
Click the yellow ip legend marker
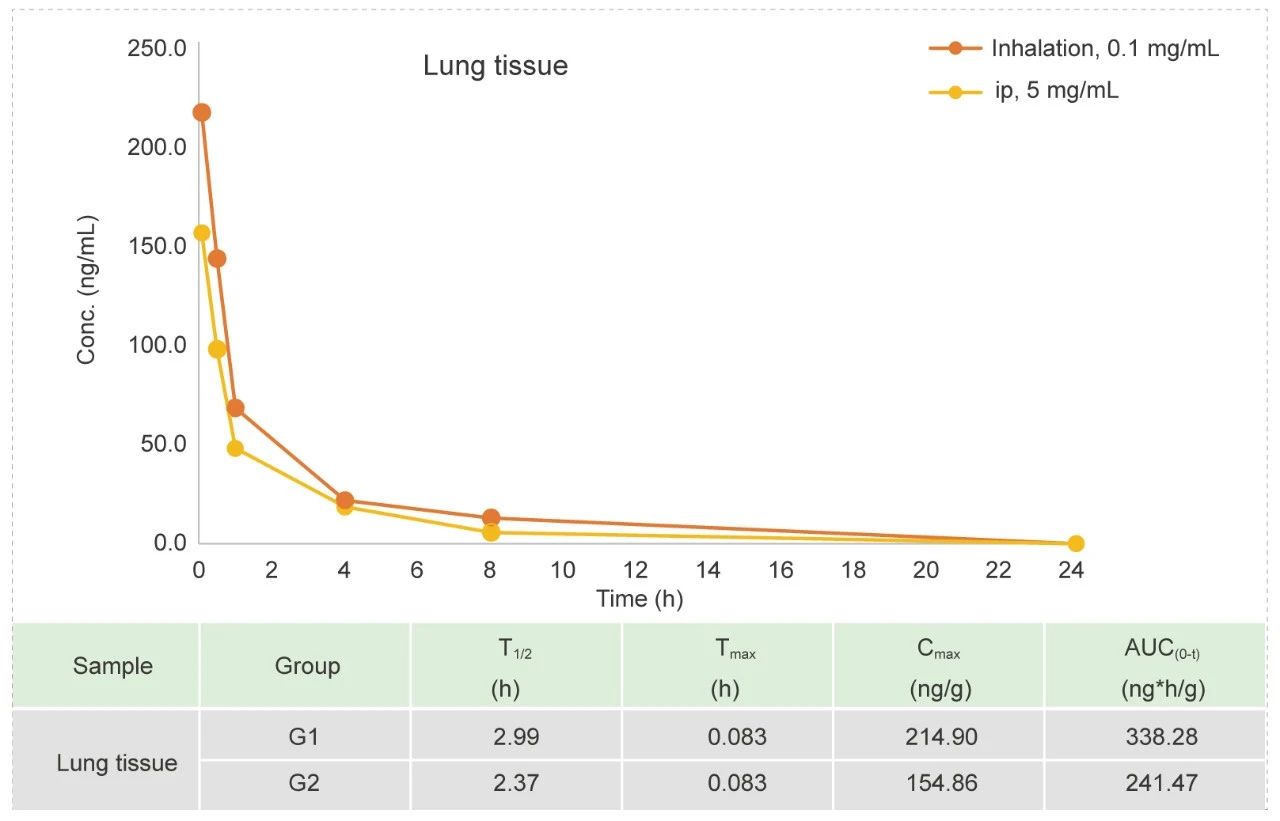[955, 92]
